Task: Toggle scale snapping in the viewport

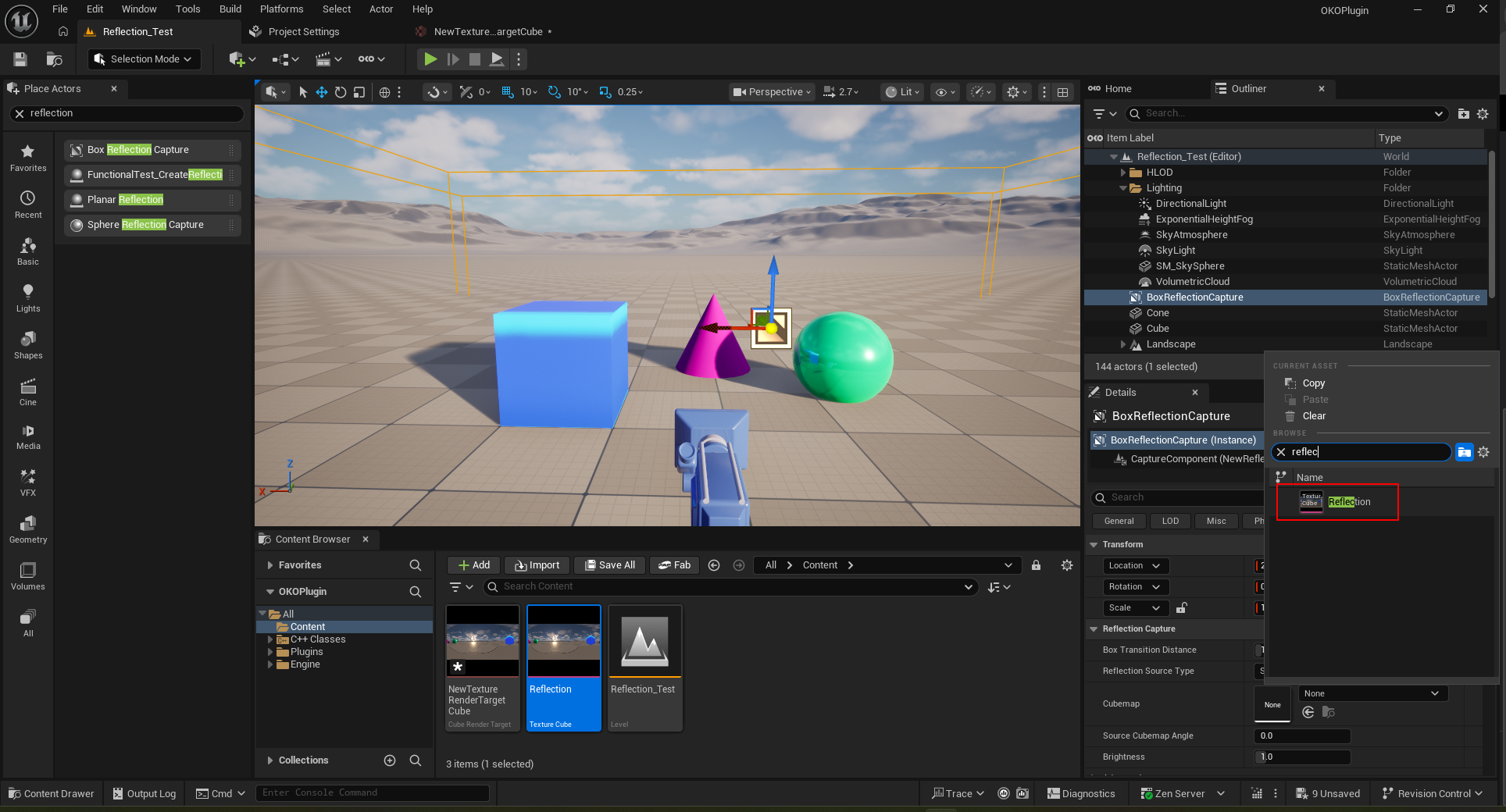Action: coord(605,92)
